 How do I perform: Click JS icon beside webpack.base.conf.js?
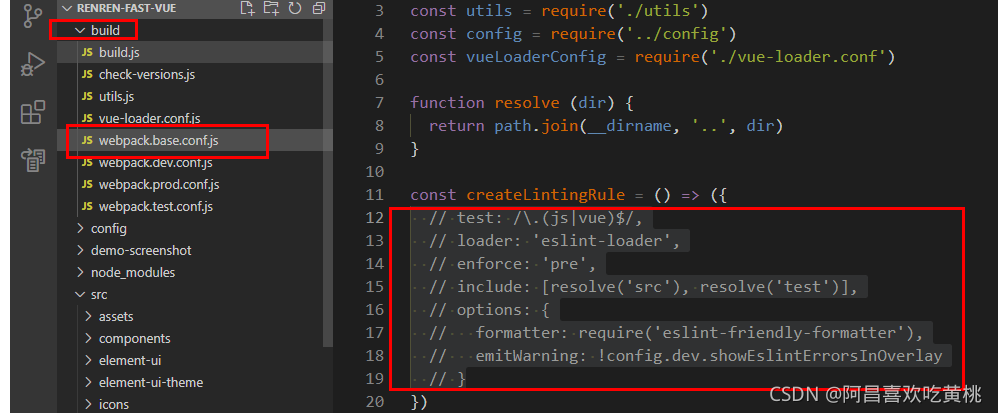click(x=87, y=141)
